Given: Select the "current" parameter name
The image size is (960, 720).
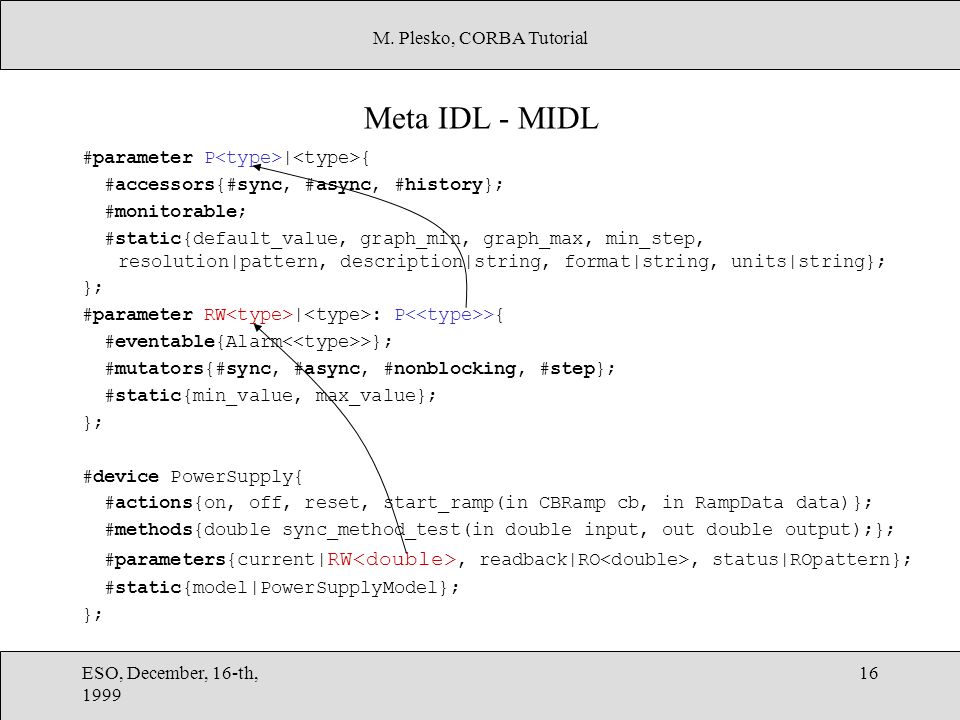Looking at the screenshot, I should click(x=276, y=560).
